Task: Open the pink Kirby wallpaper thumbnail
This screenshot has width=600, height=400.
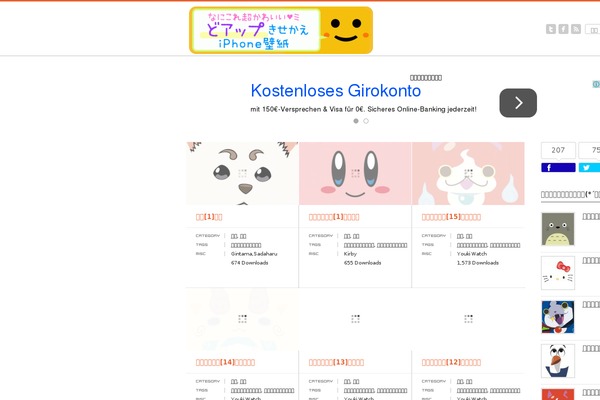Action: coord(355,173)
